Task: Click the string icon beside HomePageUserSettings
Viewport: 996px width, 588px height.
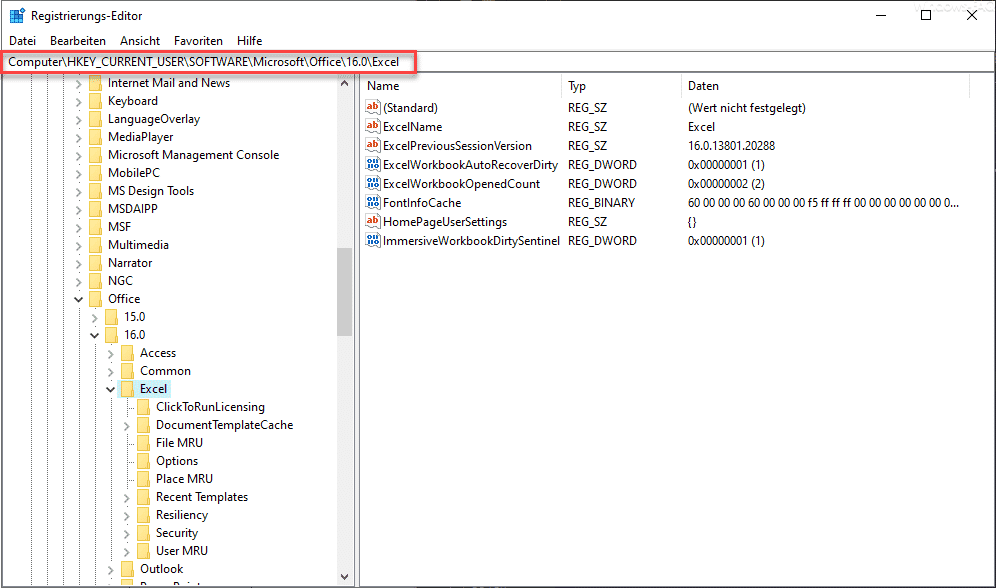Action: tap(373, 222)
